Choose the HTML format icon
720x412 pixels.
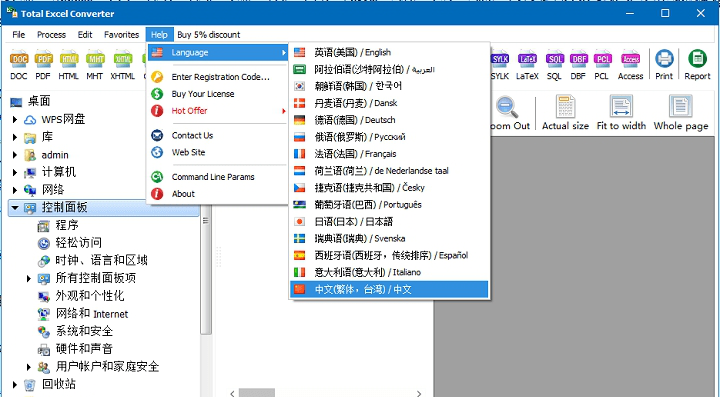point(68,65)
